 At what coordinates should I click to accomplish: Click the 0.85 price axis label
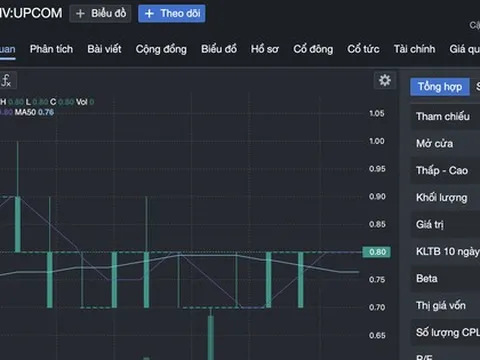(377, 224)
